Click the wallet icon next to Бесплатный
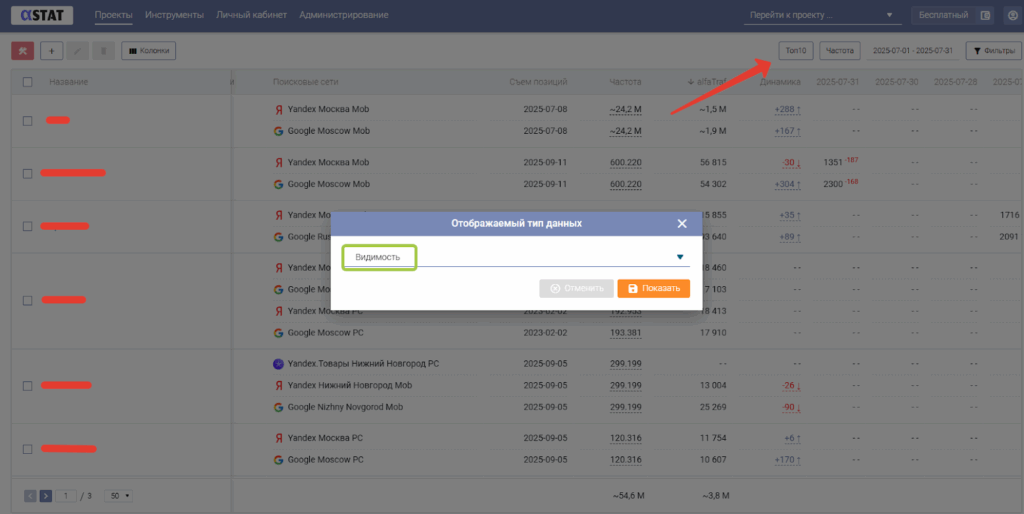1024x514 pixels. [985, 15]
